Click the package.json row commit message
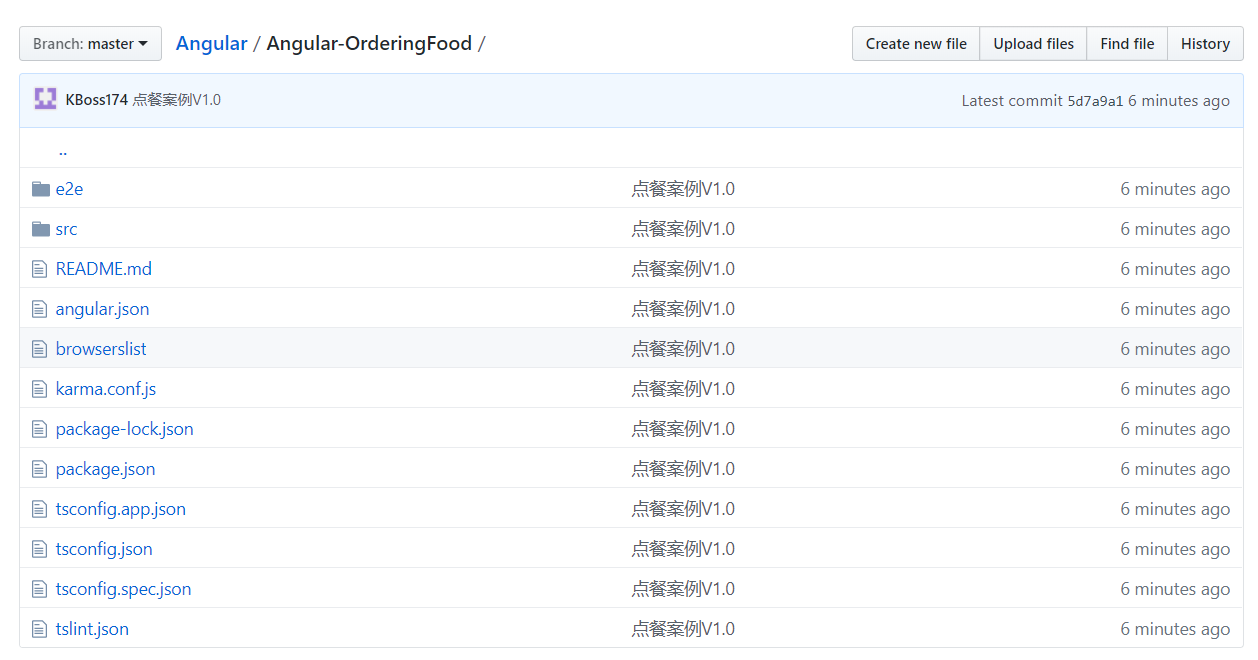Viewport: 1258px width, 660px height. coord(683,469)
